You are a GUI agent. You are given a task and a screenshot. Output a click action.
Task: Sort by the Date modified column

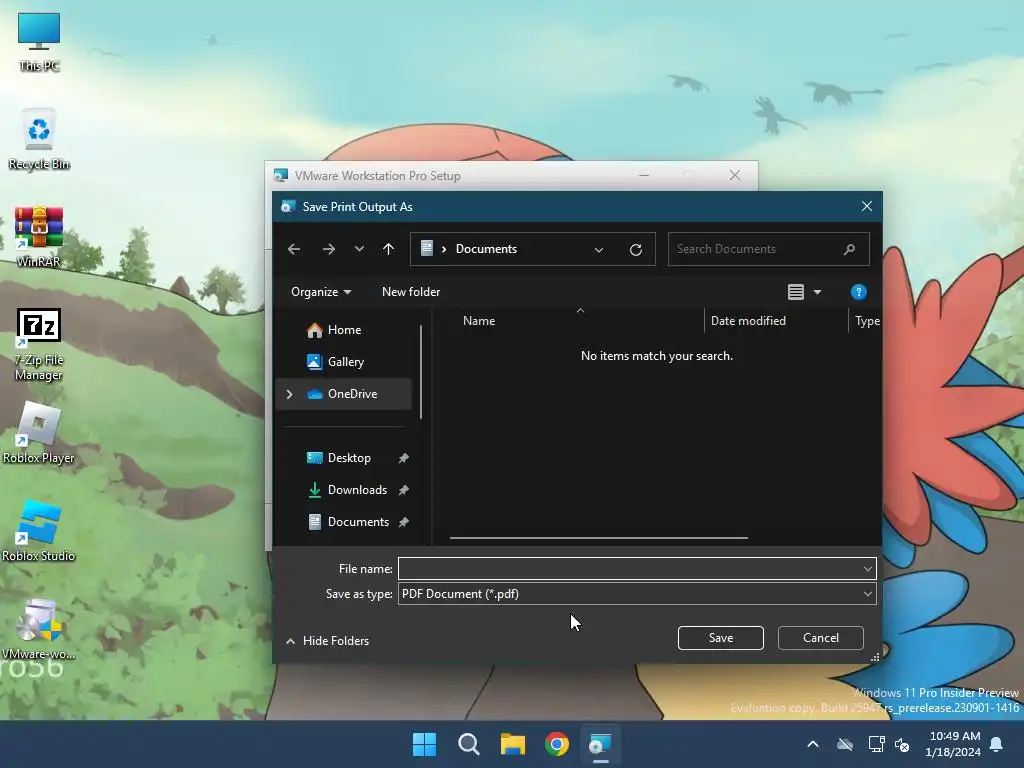pos(748,321)
